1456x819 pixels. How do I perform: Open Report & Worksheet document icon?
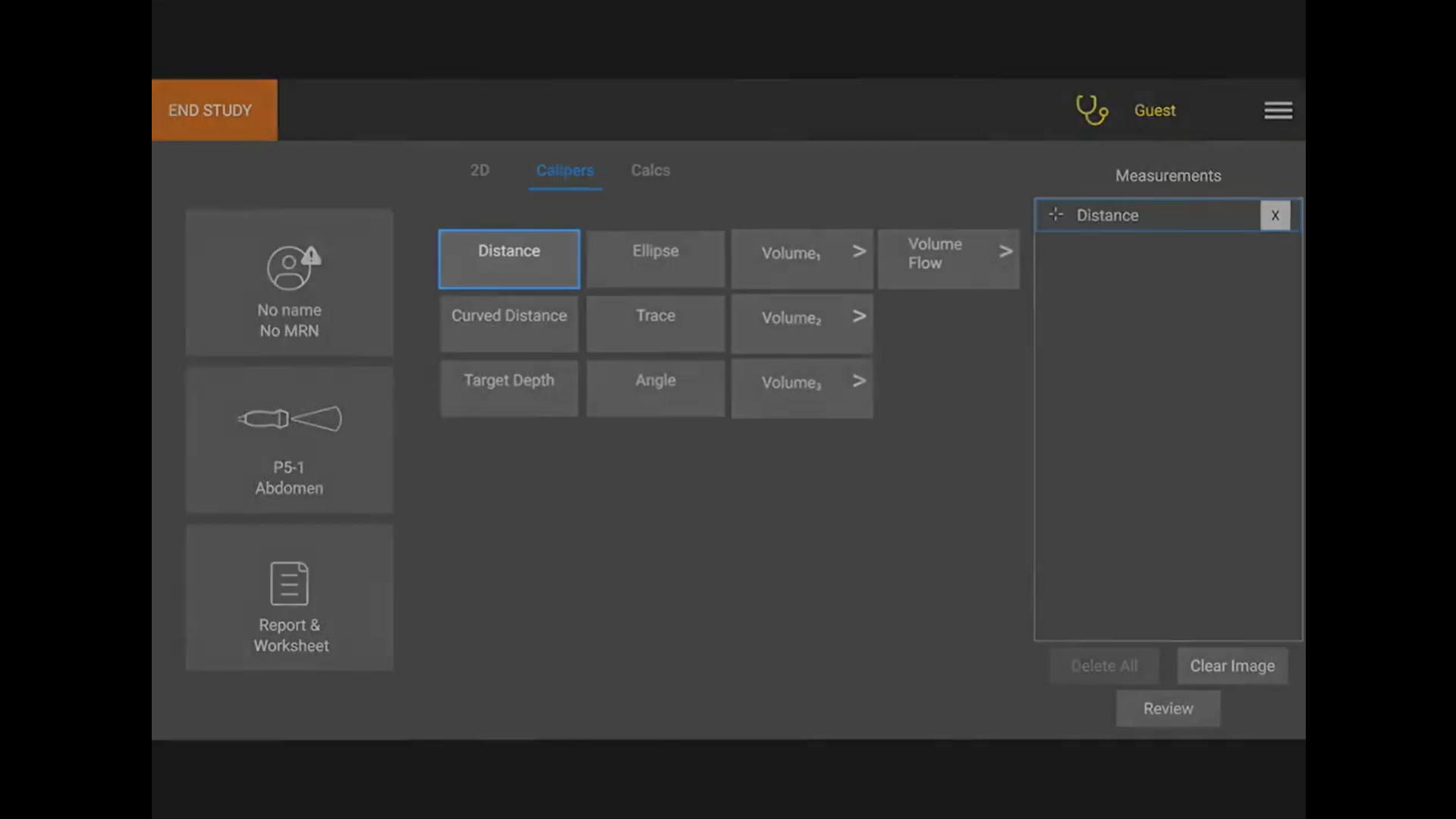[x=289, y=584]
